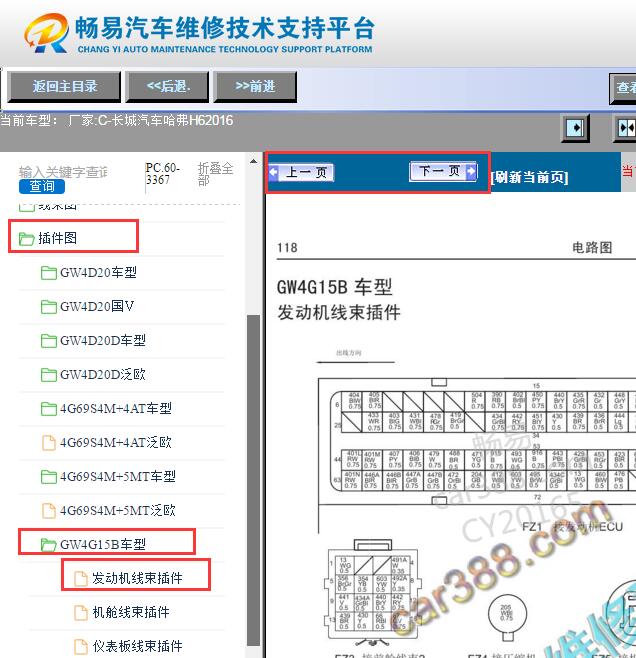Click the 机舱线束插件 page icon
636x658 pixels.
pyautogui.click(x=81, y=613)
